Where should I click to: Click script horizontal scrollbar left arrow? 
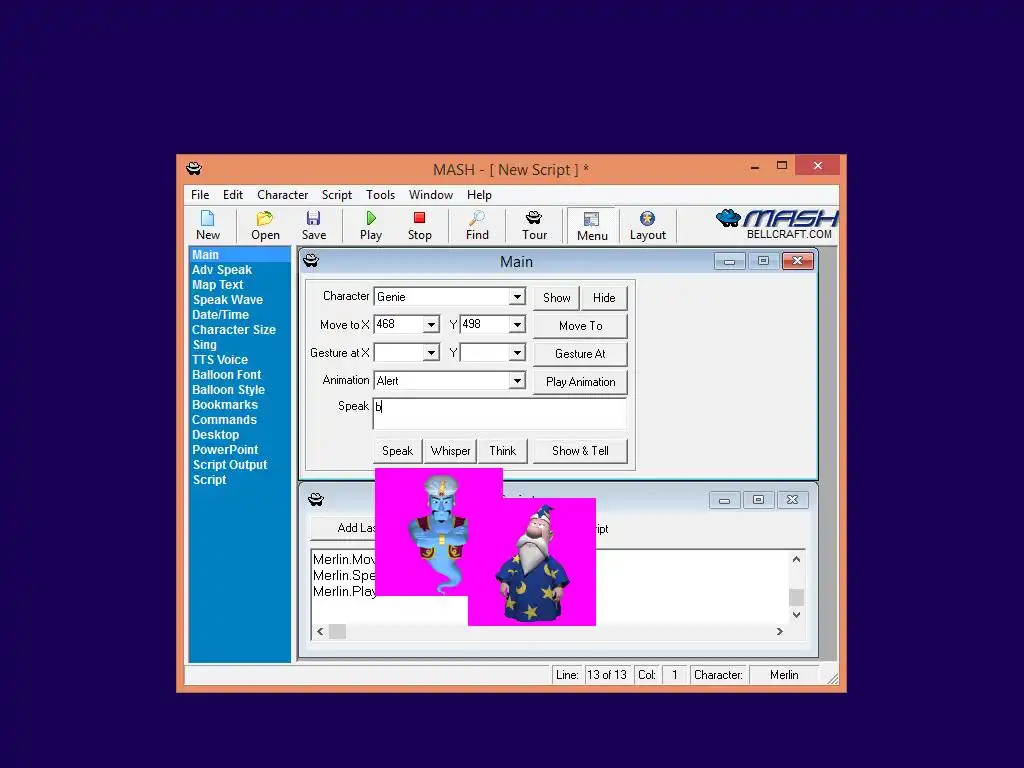click(320, 632)
